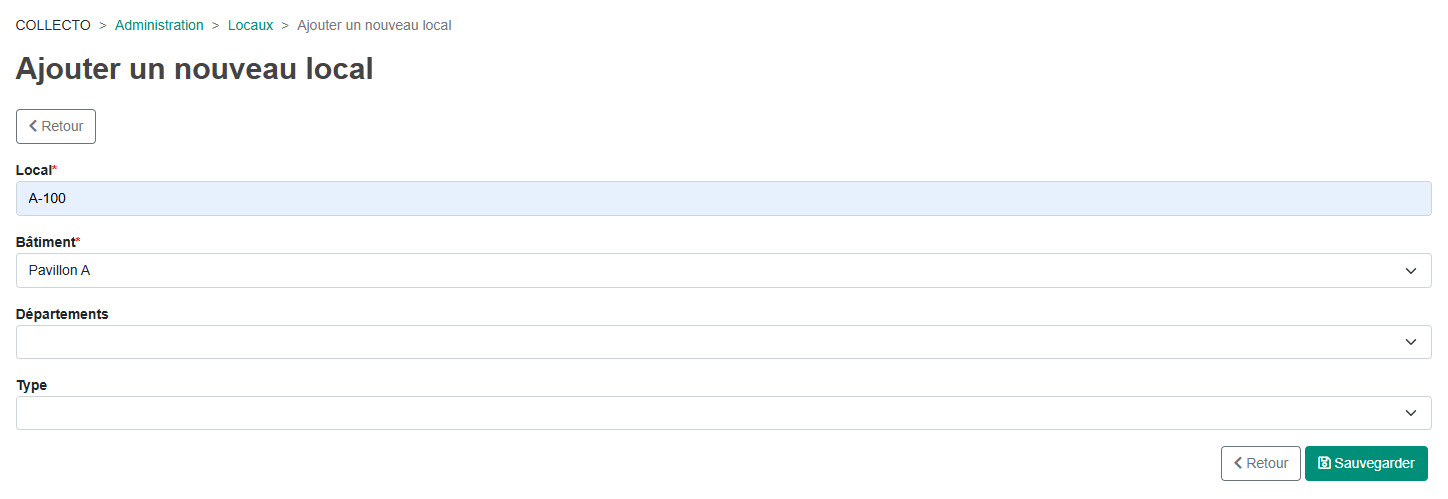Click the down arrow of the Départements field
This screenshot has height=499, width=1448.
point(1410,342)
